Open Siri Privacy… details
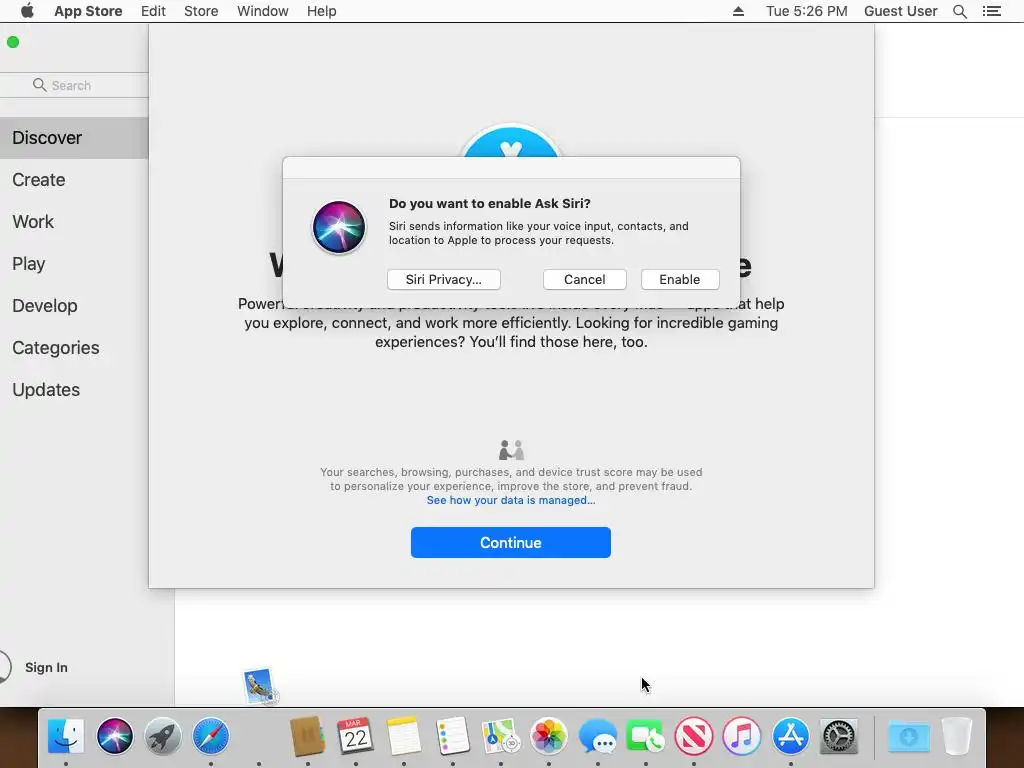Viewport: 1024px width, 768px height. (443, 280)
